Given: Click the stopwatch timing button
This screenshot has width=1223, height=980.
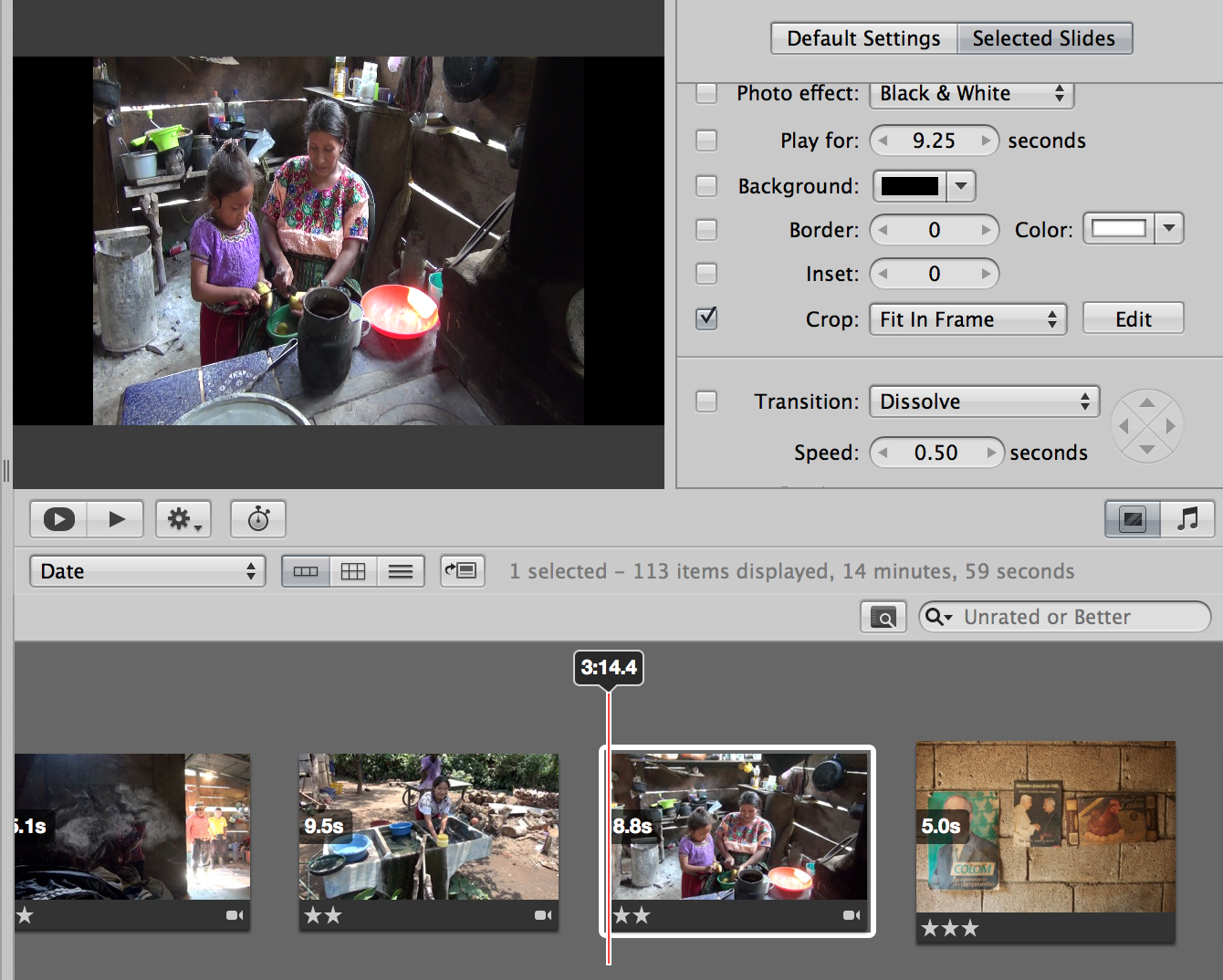Looking at the screenshot, I should [258, 519].
